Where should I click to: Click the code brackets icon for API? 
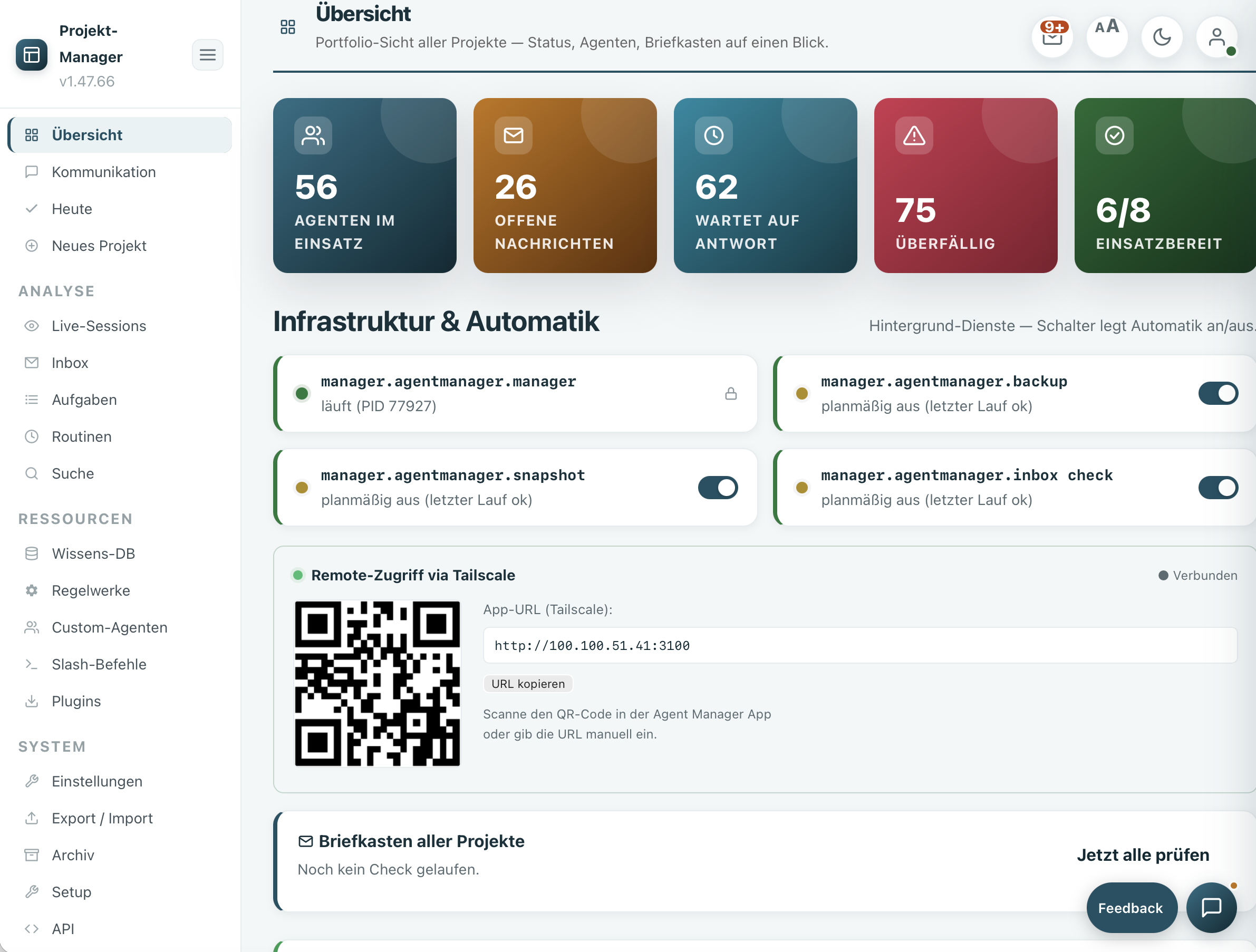32,929
